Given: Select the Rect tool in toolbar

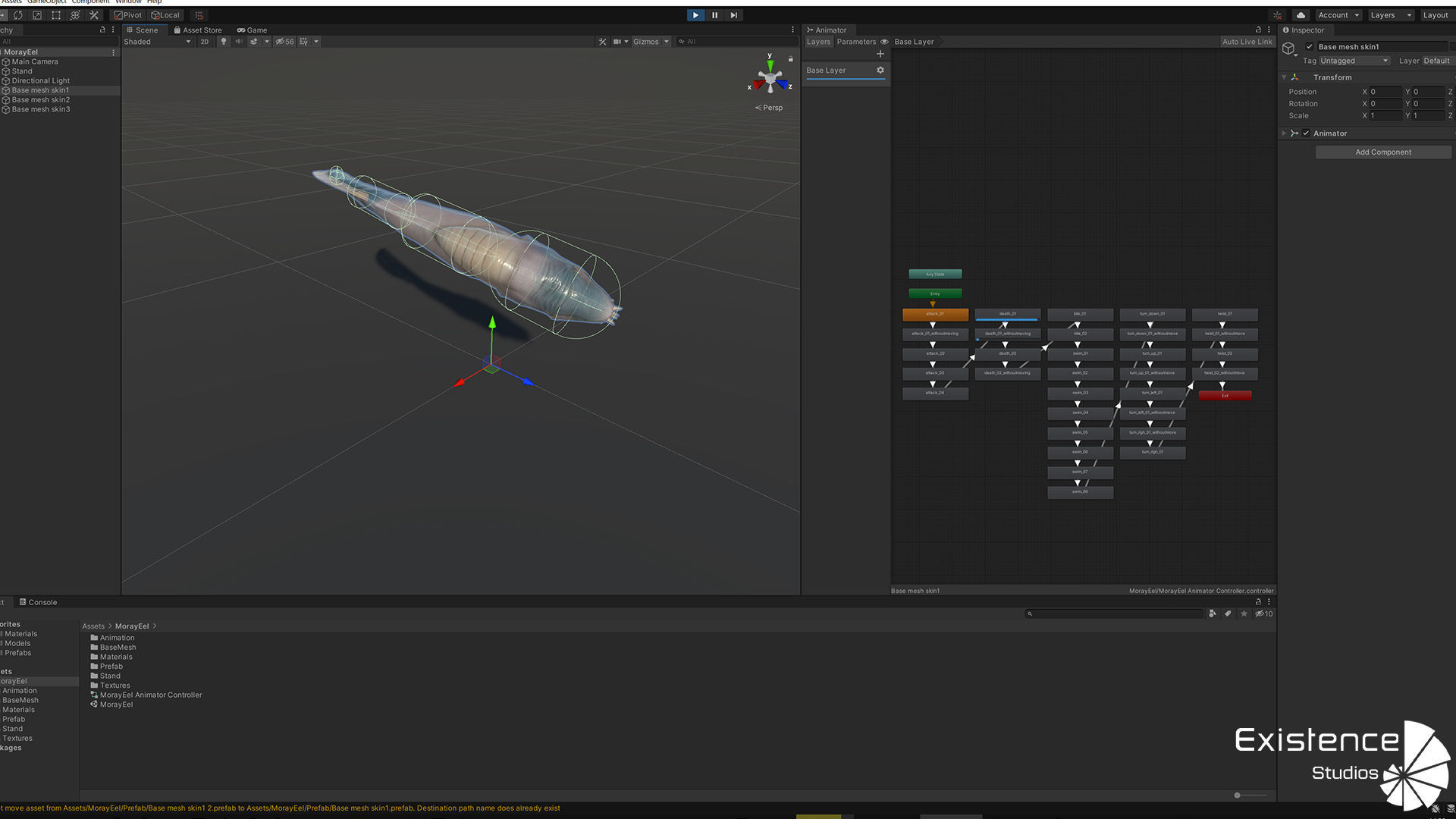Looking at the screenshot, I should [56, 15].
